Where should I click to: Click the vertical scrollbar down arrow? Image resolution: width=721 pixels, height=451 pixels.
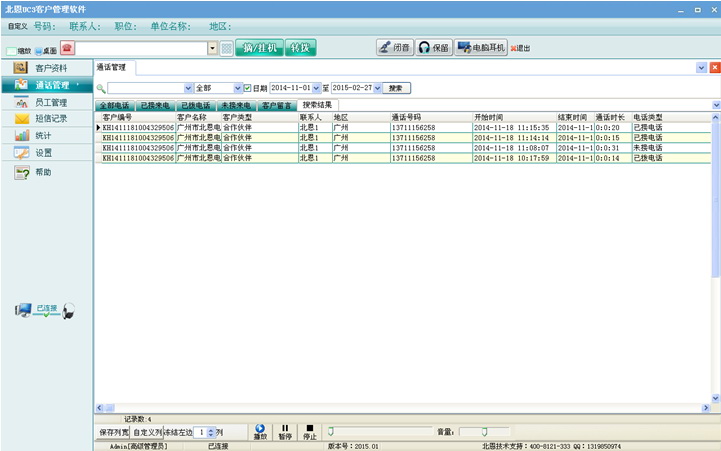coord(715,398)
